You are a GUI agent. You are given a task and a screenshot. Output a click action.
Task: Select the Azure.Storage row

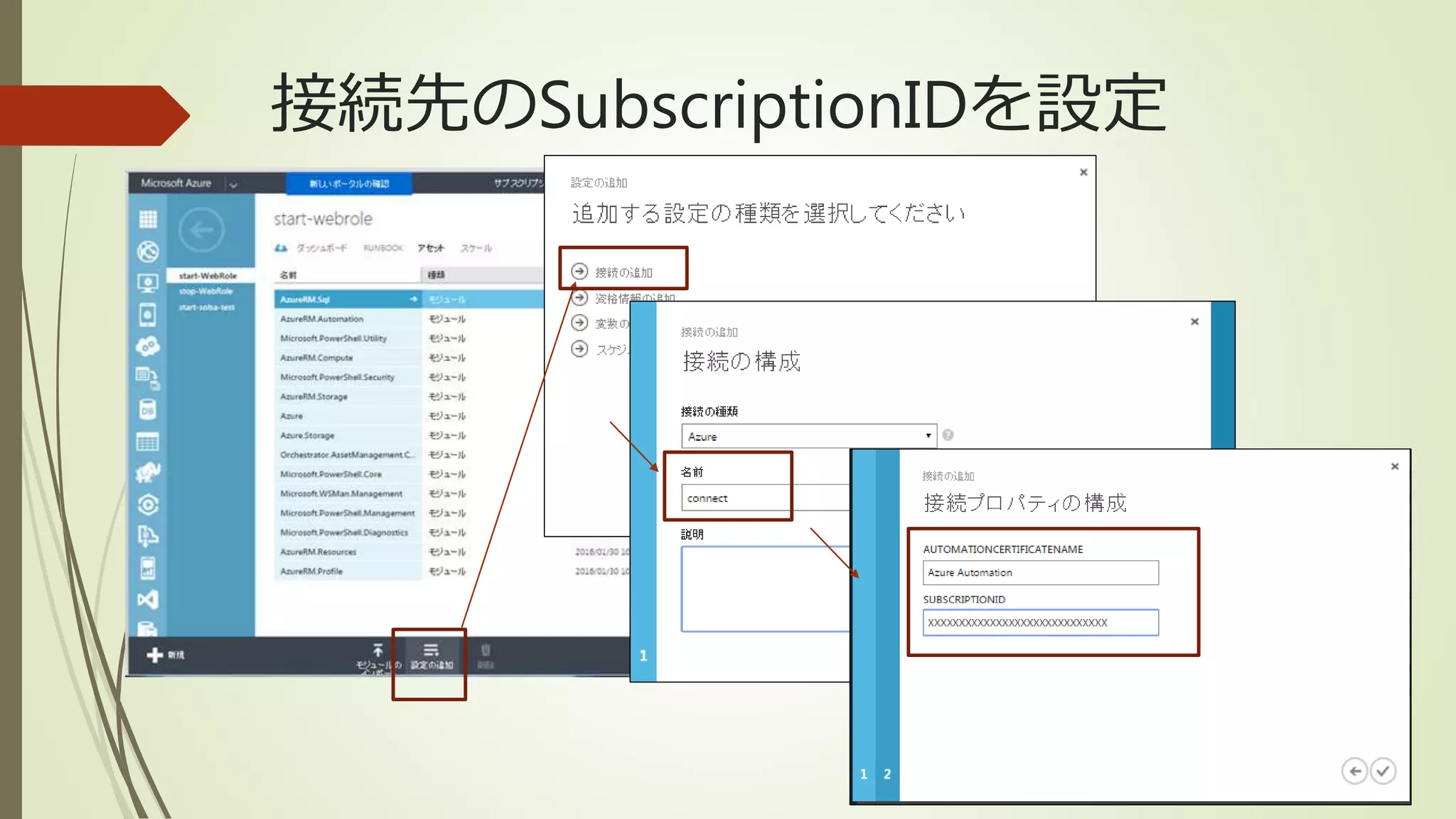click(409, 435)
